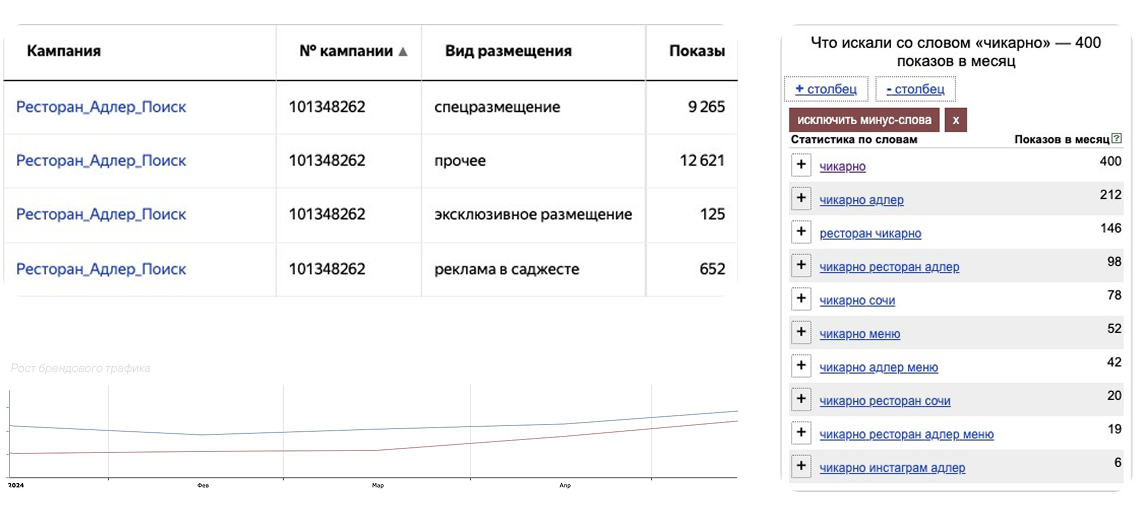Click the Мар marker on chart axis
This screenshot has width=1140, height=519.
pos(377,485)
